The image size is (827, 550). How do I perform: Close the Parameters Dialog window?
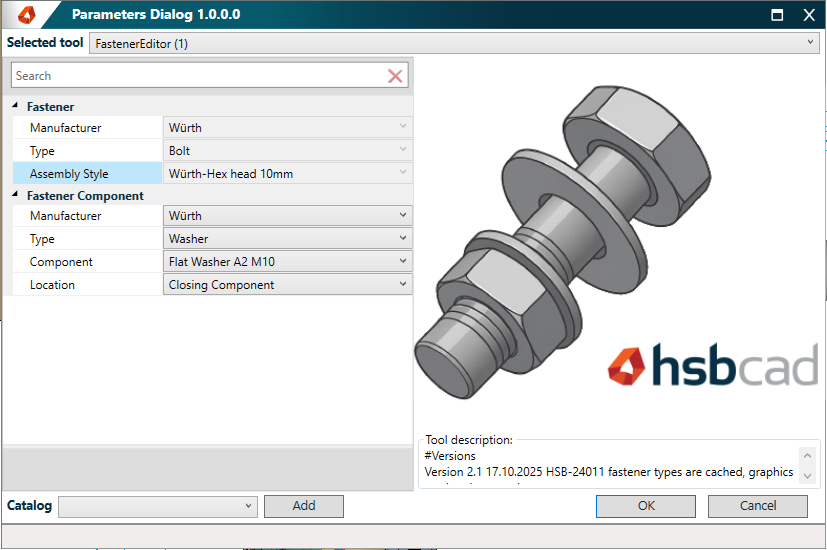(809, 15)
